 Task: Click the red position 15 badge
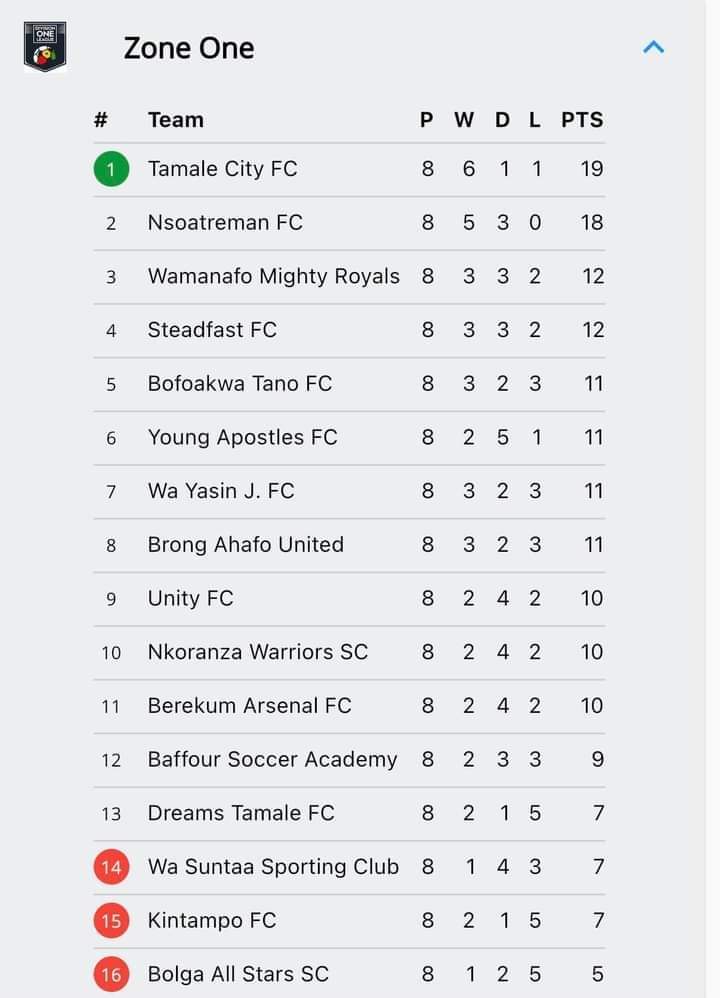click(111, 920)
